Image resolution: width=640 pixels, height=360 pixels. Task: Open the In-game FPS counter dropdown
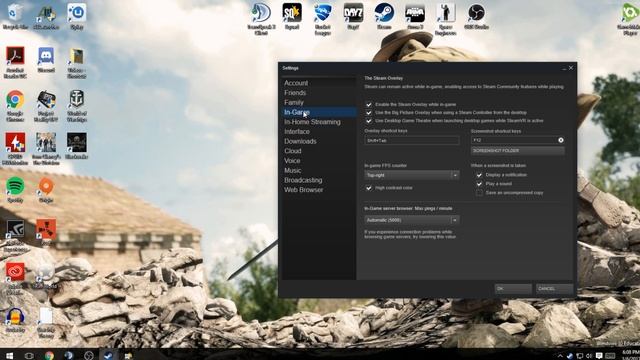(x=411, y=175)
